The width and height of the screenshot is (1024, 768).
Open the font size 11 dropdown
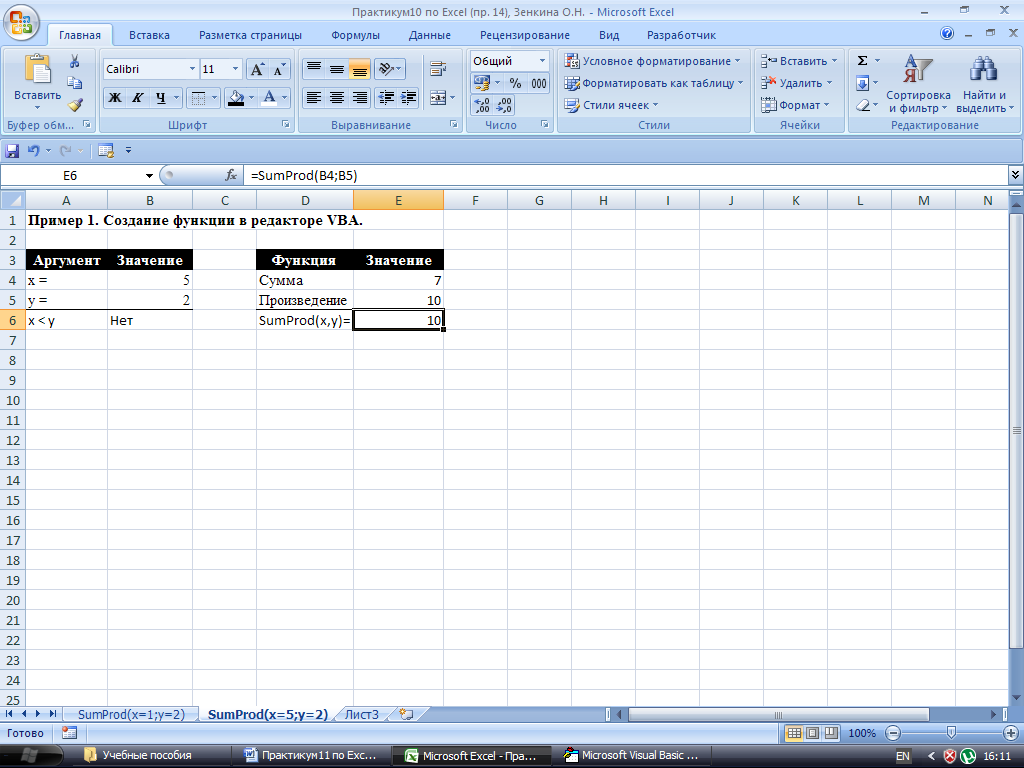tap(235, 69)
